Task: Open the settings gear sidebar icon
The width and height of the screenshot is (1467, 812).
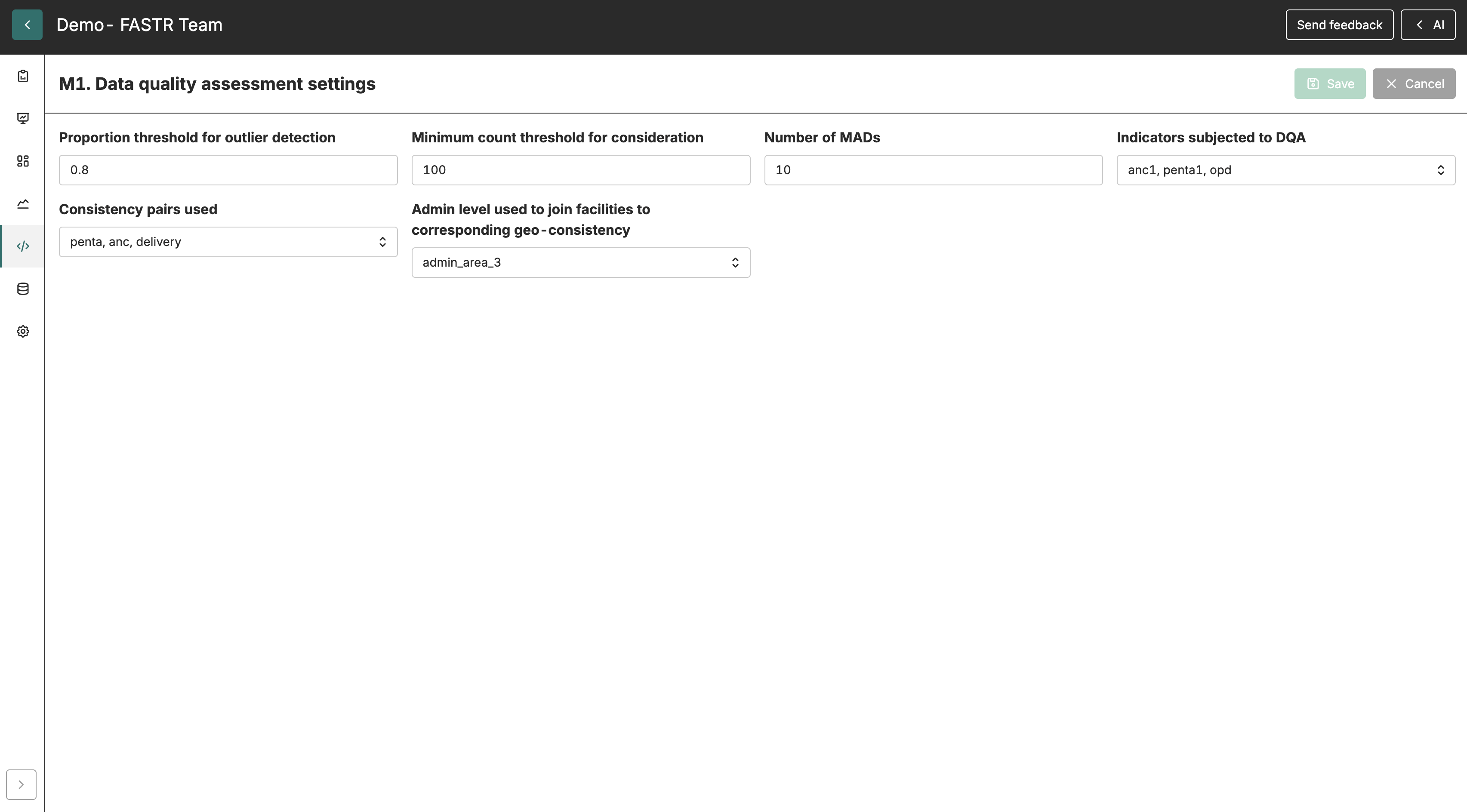Action: coord(23,332)
